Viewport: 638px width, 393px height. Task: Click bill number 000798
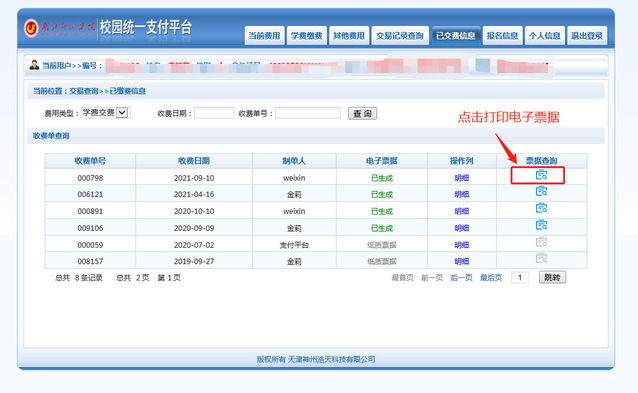click(x=90, y=178)
